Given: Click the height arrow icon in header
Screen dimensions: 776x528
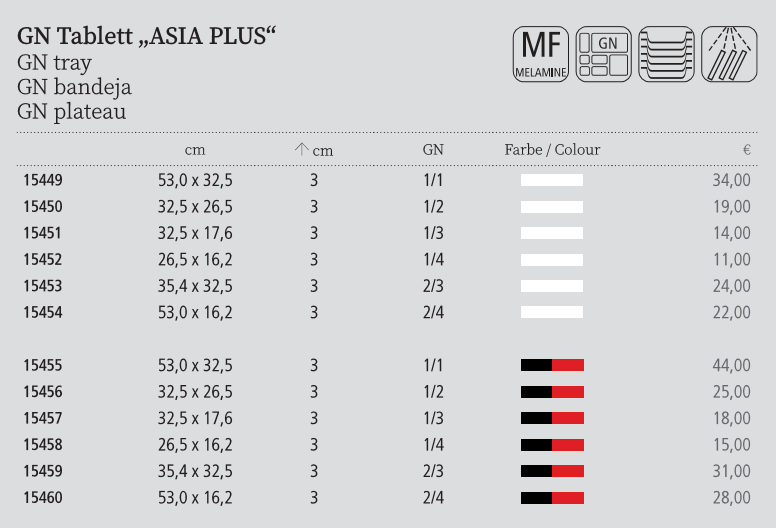Looking at the screenshot, I should click(301, 149).
